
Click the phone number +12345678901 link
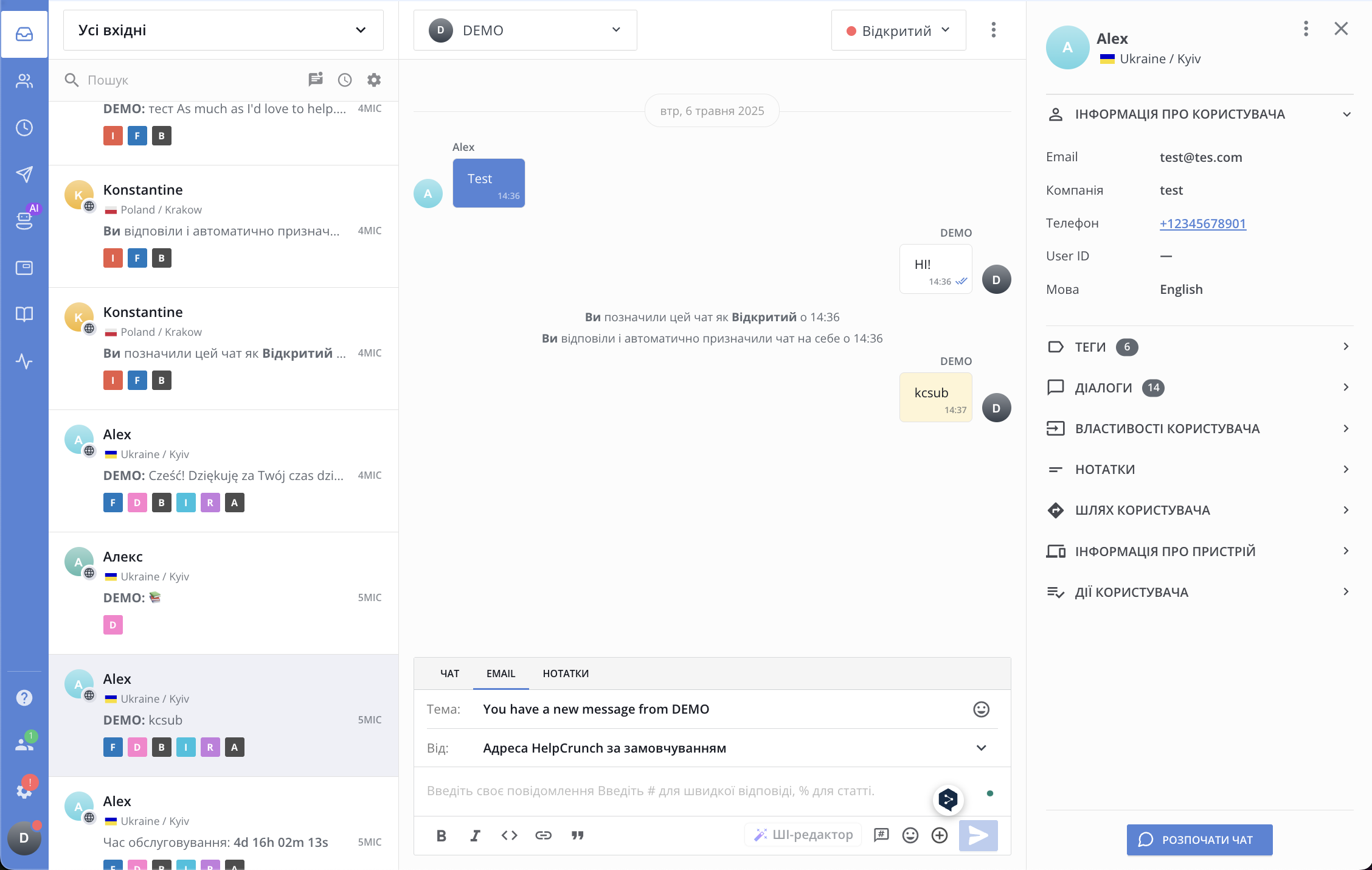(x=1202, y=223)
